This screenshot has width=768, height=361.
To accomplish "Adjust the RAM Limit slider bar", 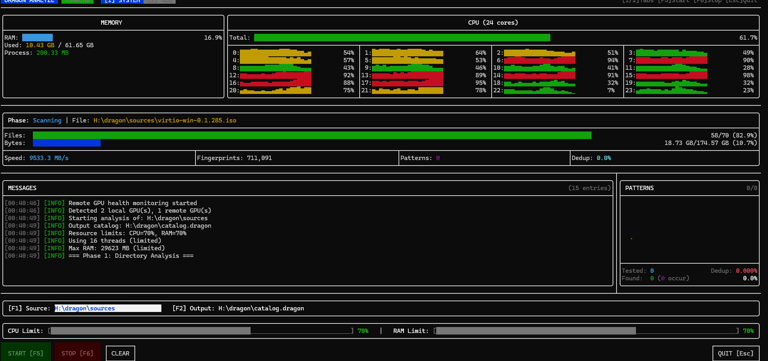I will coord(586,331).
